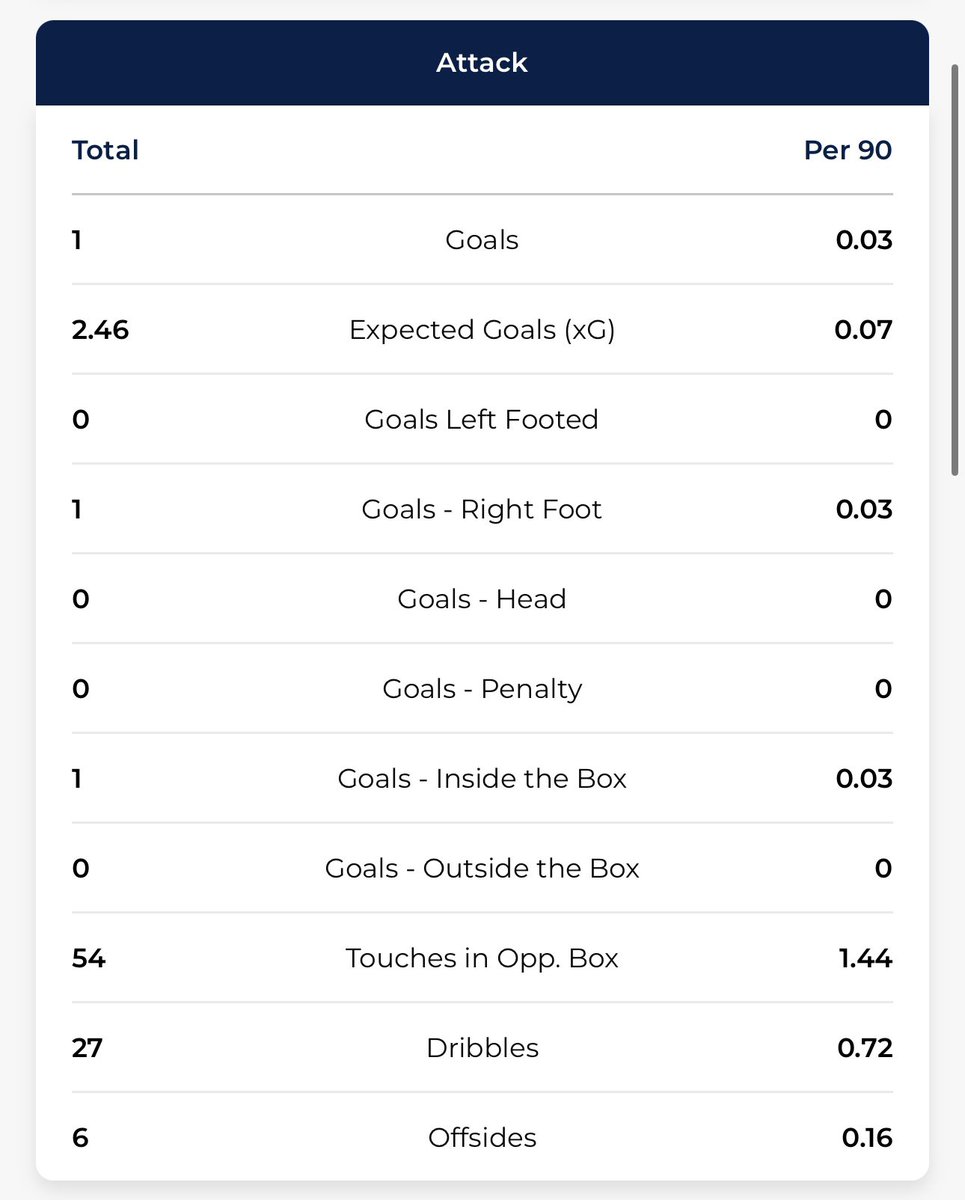Select Goals - Inside the Box row

coord(482,778)
